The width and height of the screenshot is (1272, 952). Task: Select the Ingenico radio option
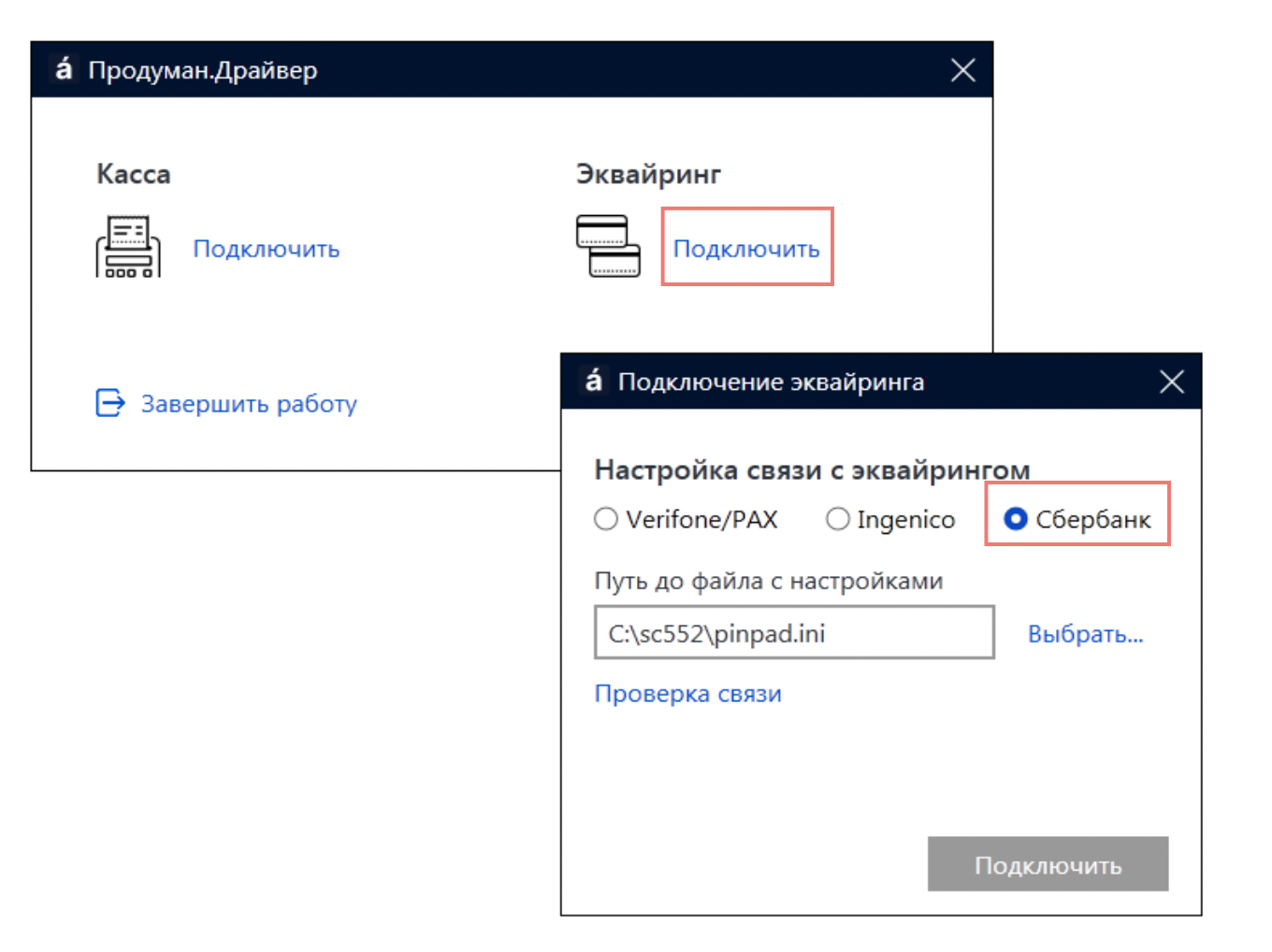[890, 519]
